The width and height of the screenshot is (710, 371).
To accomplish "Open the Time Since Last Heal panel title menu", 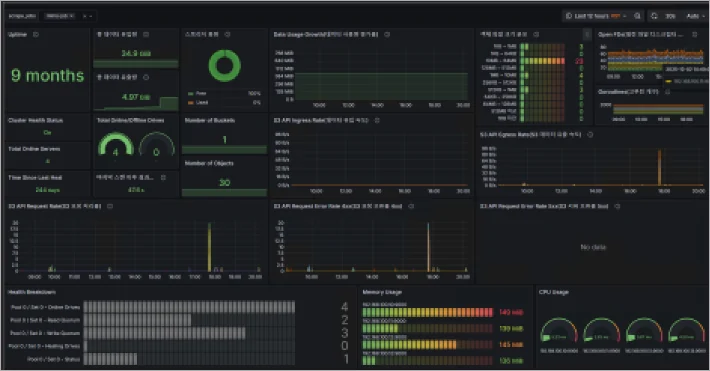I will (x=35, y=178).
